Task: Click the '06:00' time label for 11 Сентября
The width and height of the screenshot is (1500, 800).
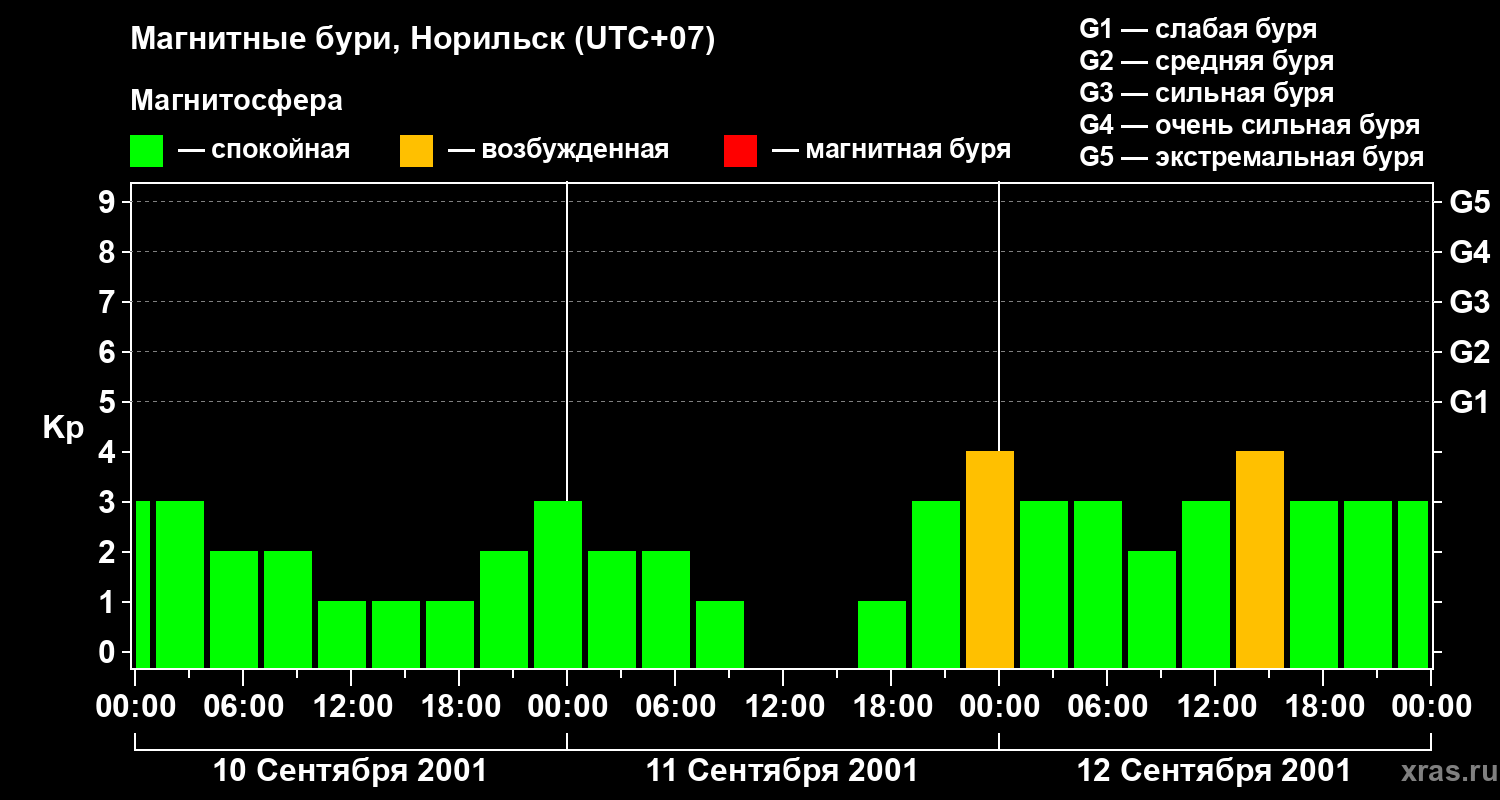Action: click(x=675, y=707)
